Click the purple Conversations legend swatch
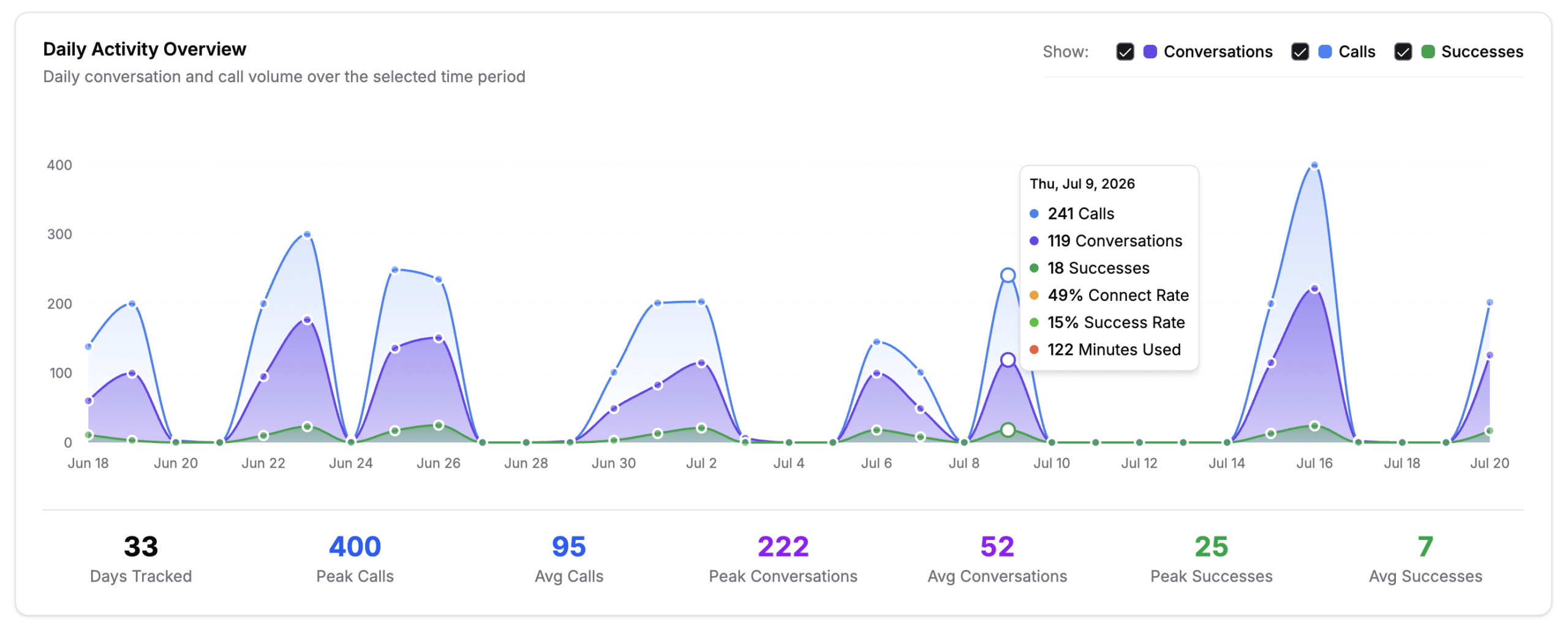 pyautogui.click(x=1150, y=51)
